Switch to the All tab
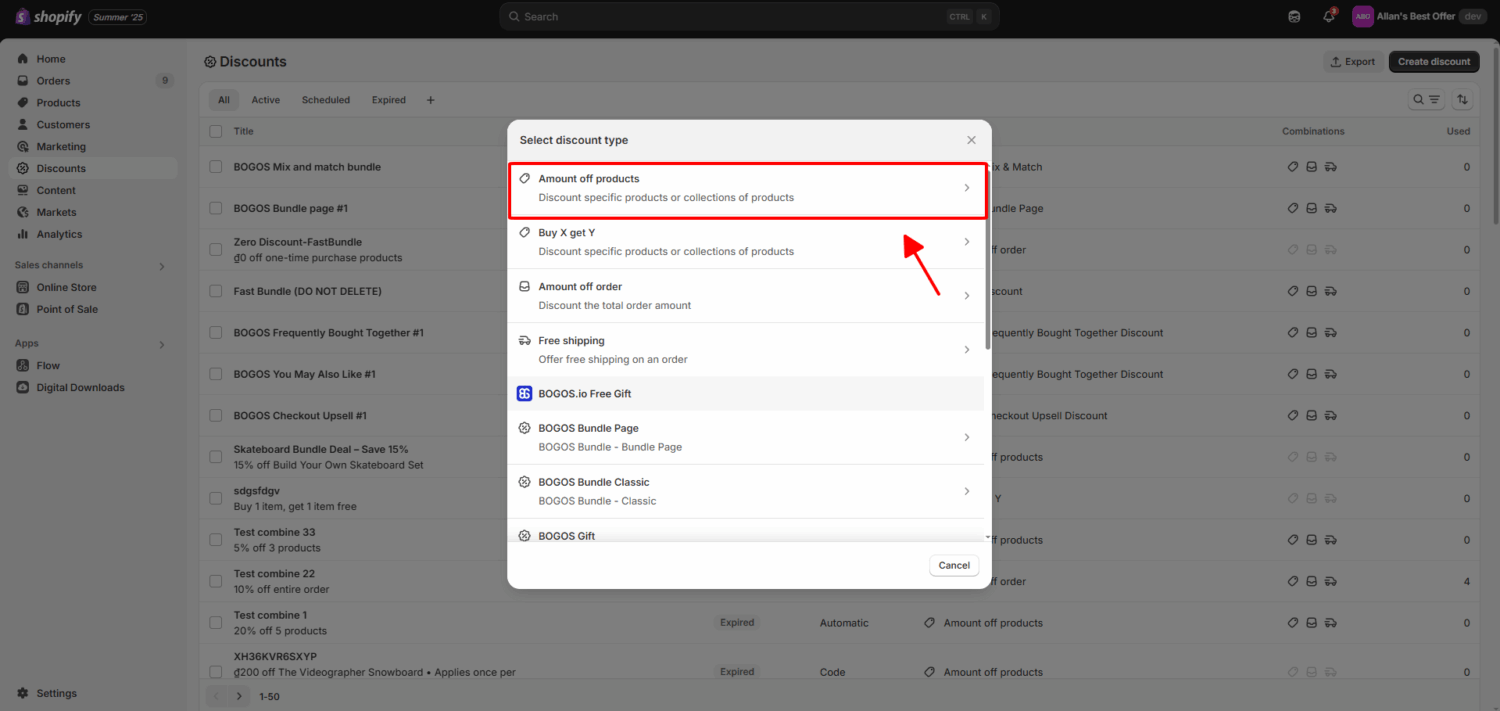The height and width of the screenshot is (711, 1500). [x=224, y=100]
